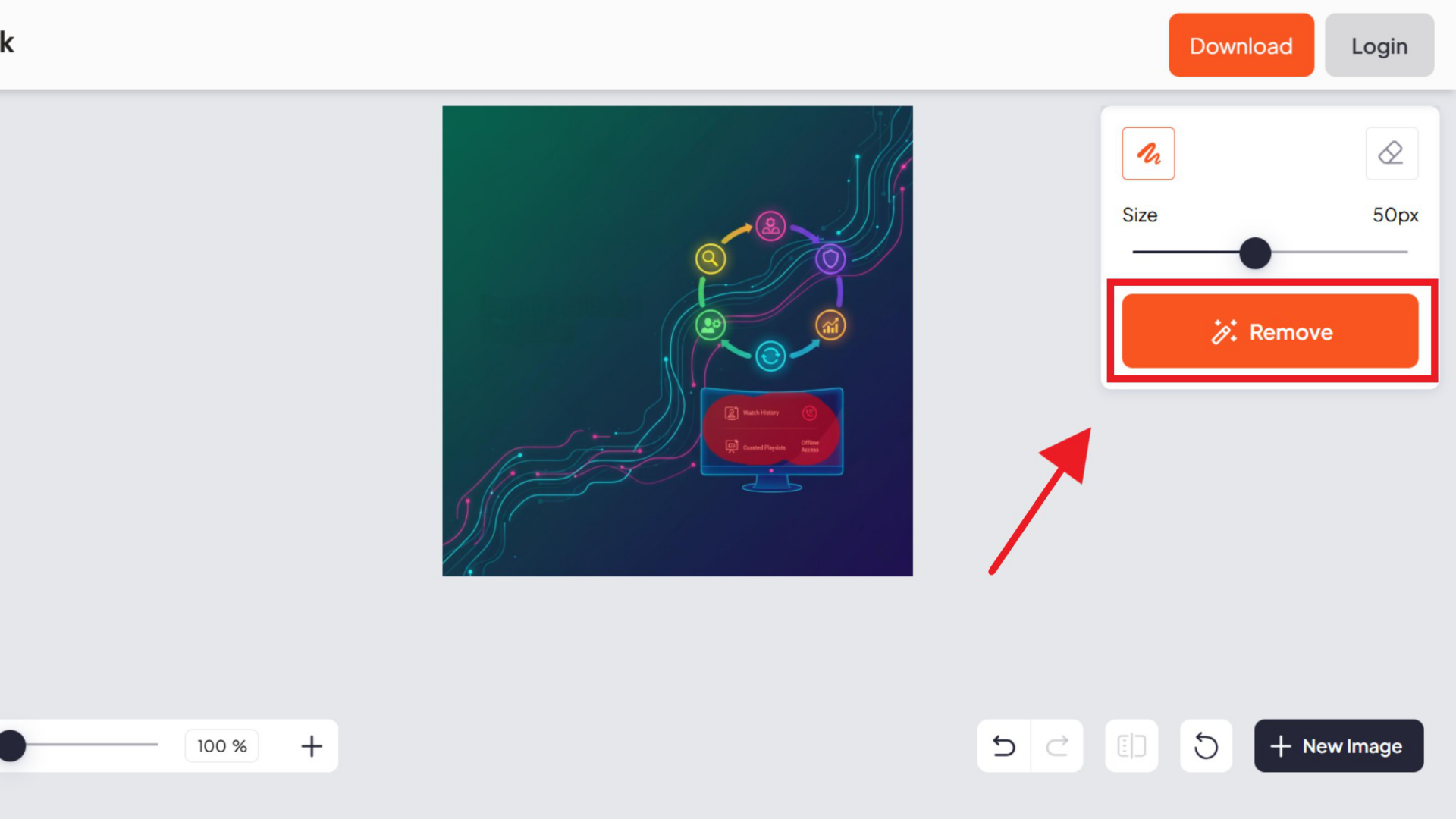Click the undo arrow icon
Image resolution: width=1456 pixels, height=819 pixels.
coord(1004,746)
